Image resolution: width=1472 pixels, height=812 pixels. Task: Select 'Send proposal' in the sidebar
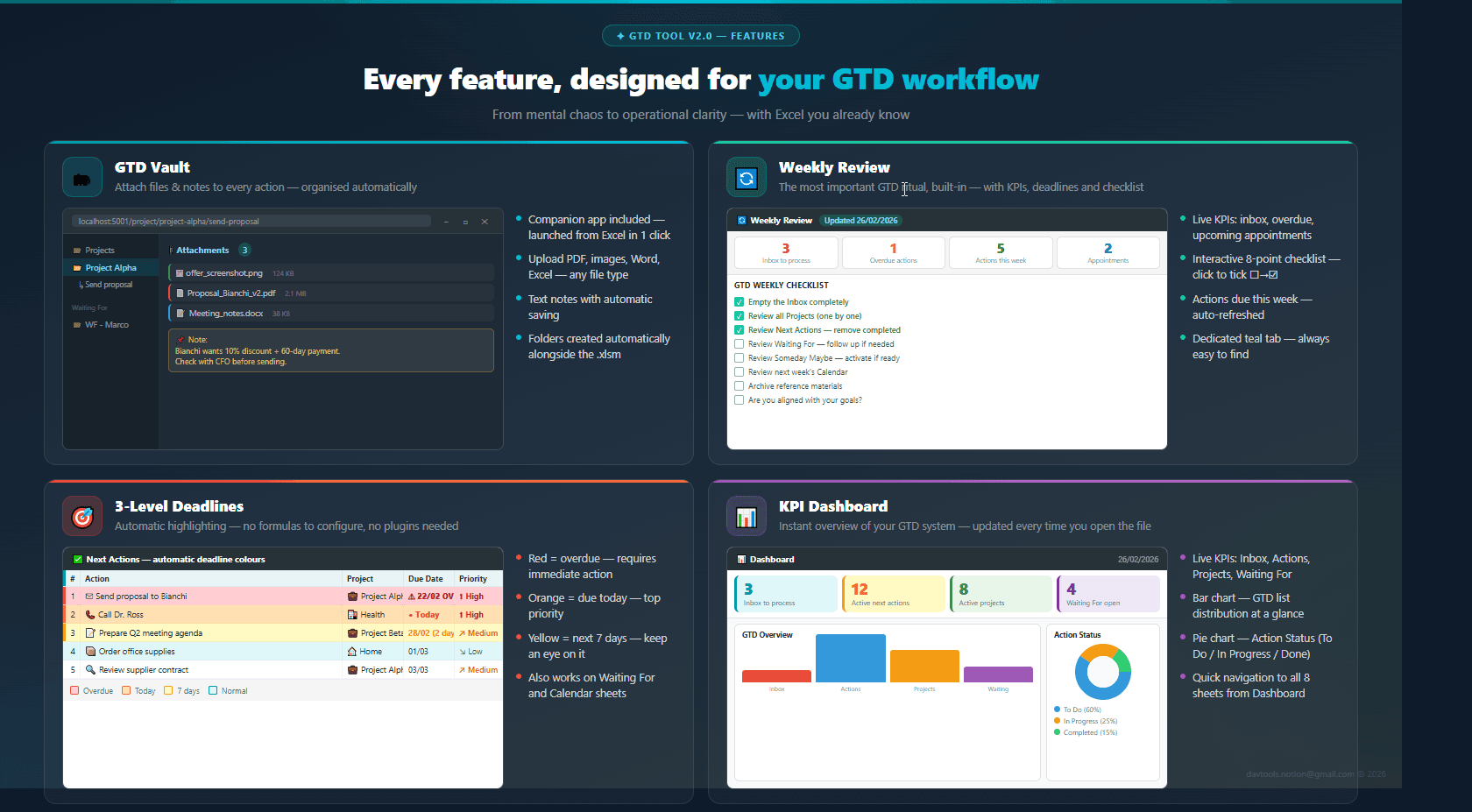[x=108, y=285]
